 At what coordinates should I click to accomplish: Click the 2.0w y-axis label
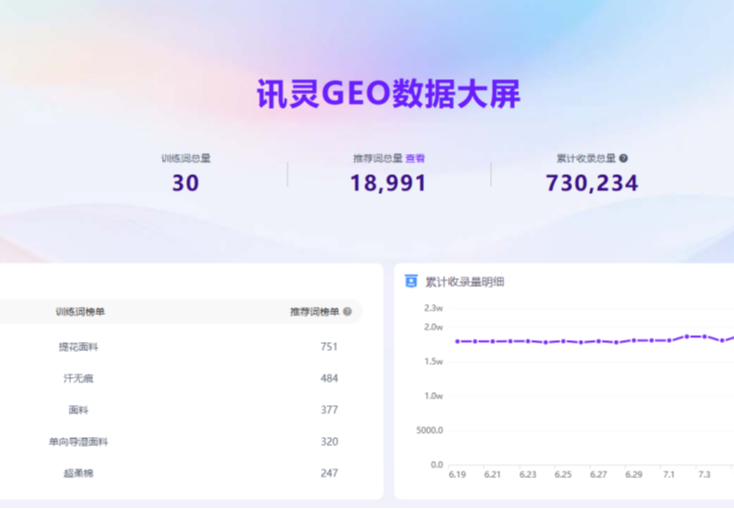(x=433, y=327)
